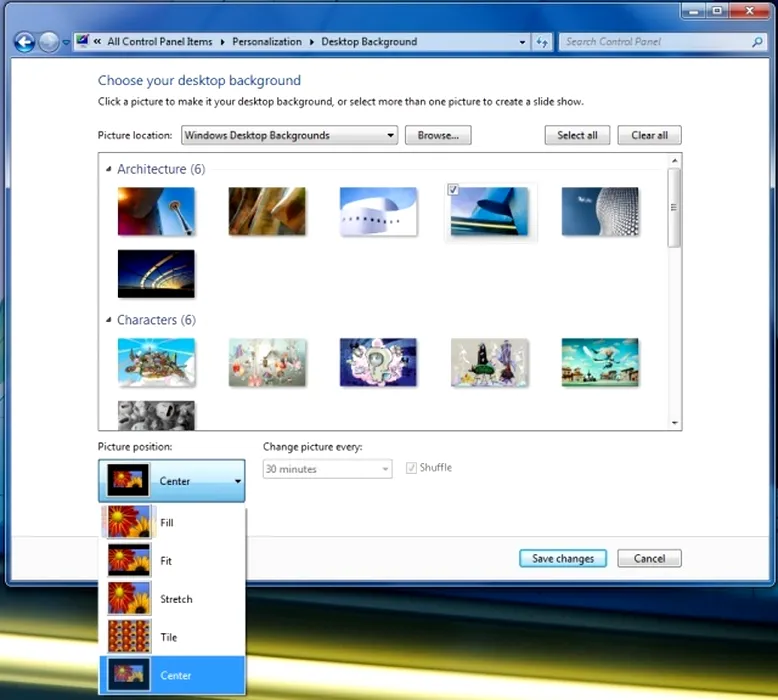This screenshot has height=700, width=778.
Task: Click the Forward navigation arrow button
Action: pyautogui.click(x=49, y=42)
